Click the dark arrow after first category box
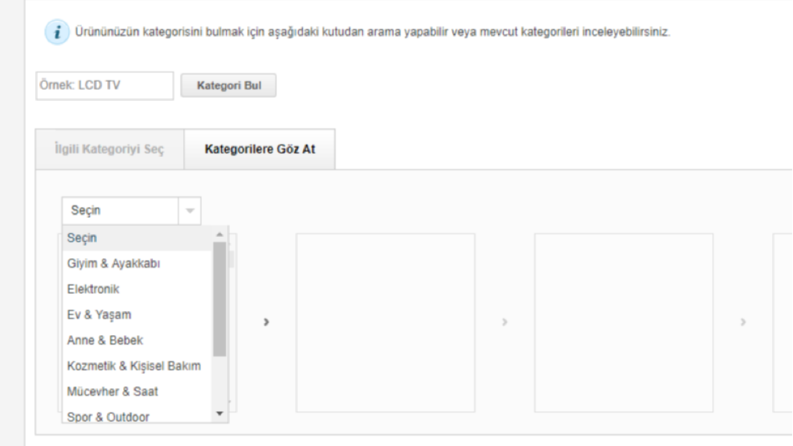This screenshot has width=793, height=446. pyautogui.click(x=266, y=322)
